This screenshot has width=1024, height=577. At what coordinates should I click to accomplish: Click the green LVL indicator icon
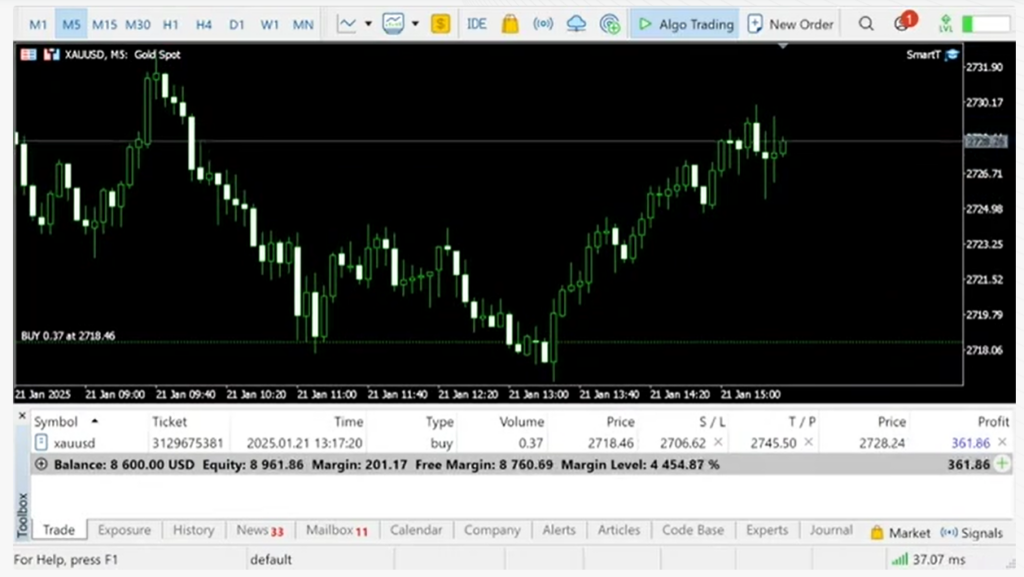tap(944, 23)
